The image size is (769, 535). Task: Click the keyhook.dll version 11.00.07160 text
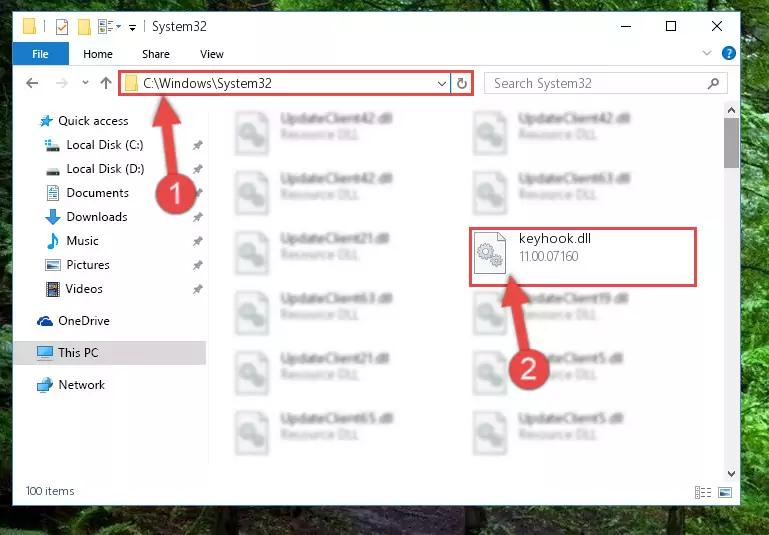click(548, 256)
